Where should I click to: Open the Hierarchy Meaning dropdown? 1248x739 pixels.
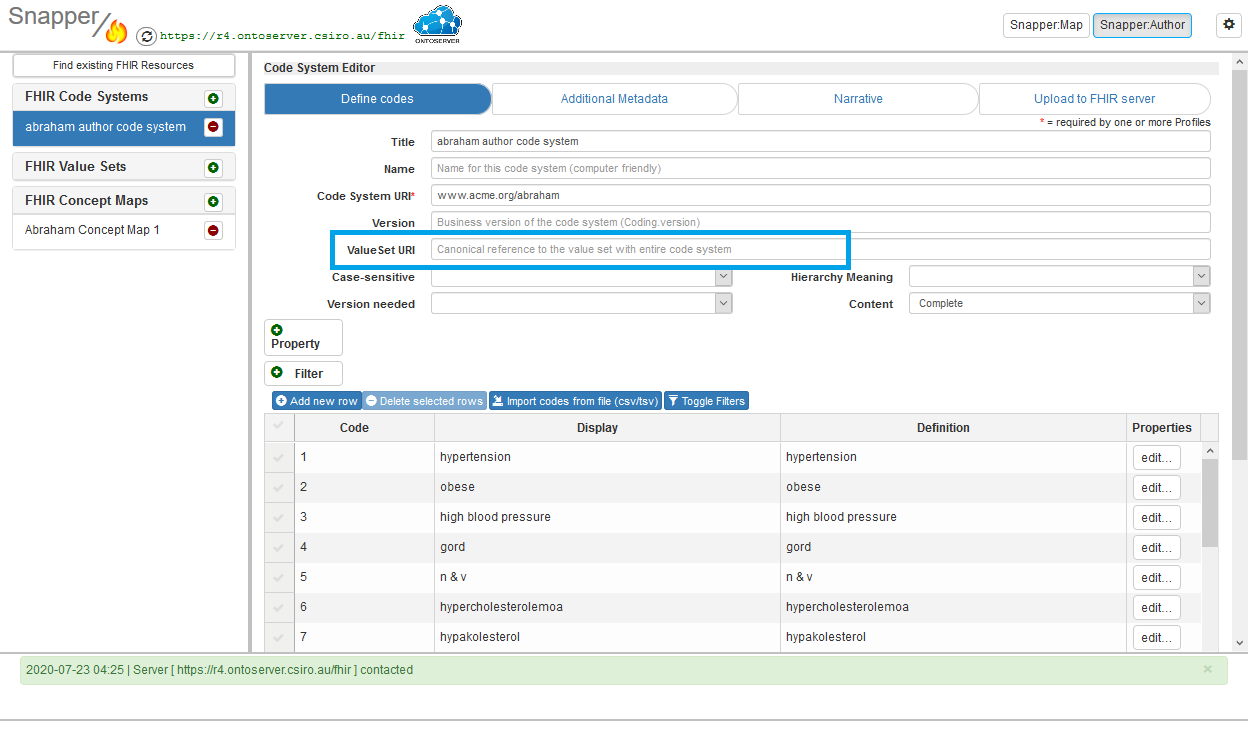tap(1059, 277)
